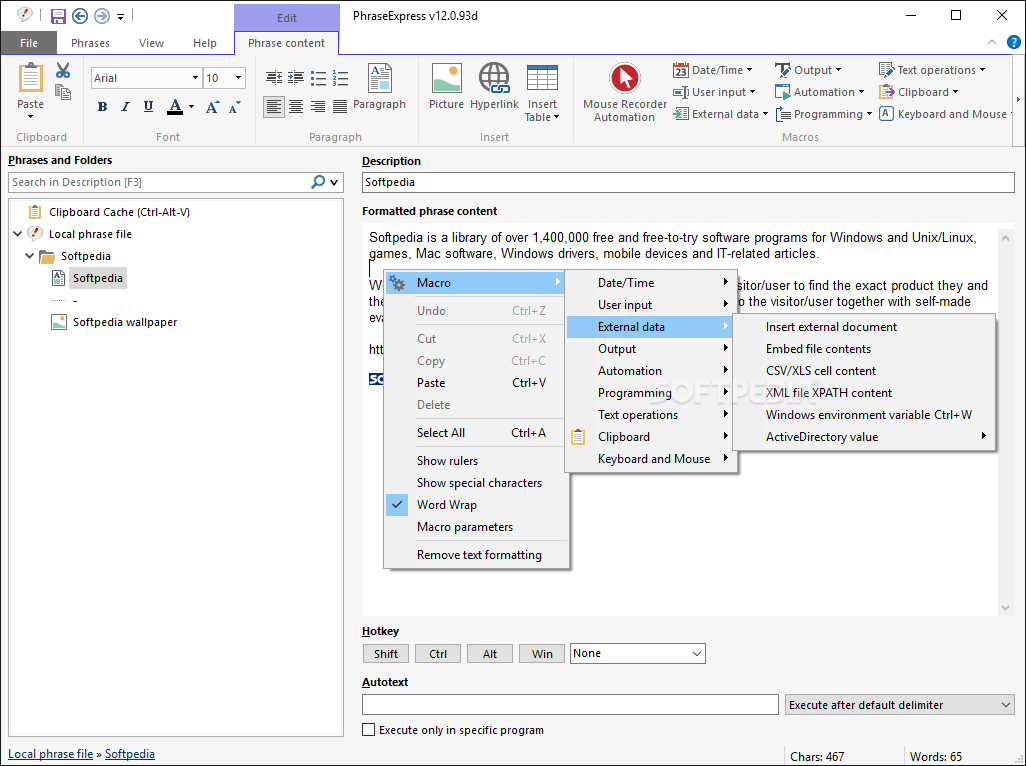
Task: Open the font color picker arrow
Action: click(x=191, y=107)
